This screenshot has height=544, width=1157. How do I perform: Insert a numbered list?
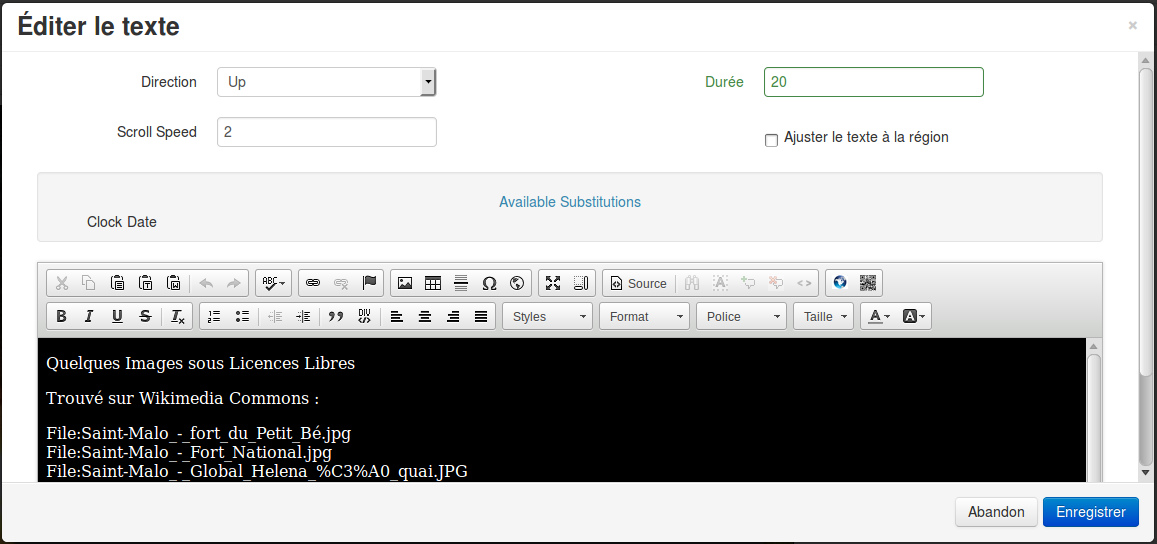213,317
